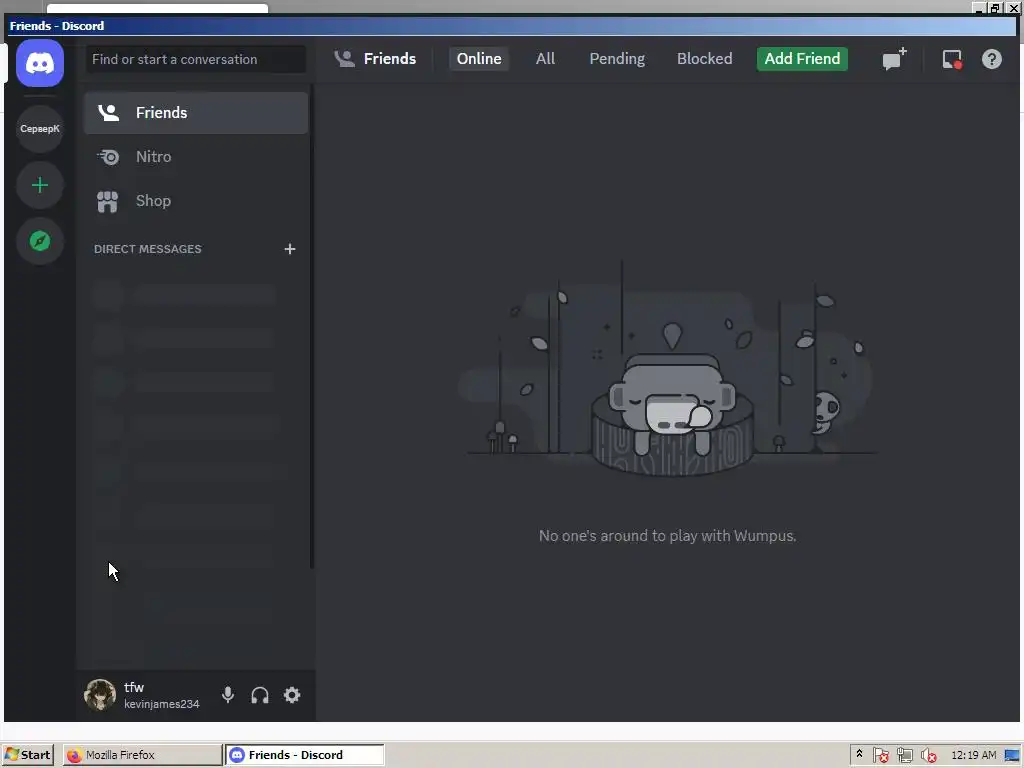Click the sidebar scrollbar in the DM list
Viewport: 1024px width, 768px height.
[x=312, y=327]
